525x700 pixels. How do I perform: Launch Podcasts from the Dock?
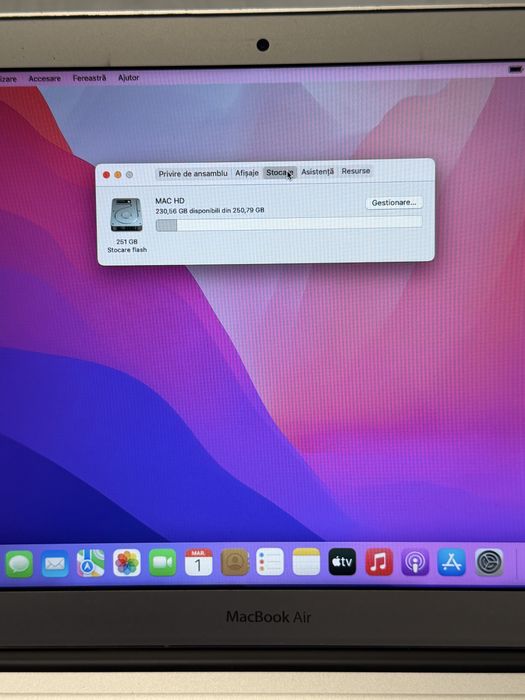coord(415,562)
